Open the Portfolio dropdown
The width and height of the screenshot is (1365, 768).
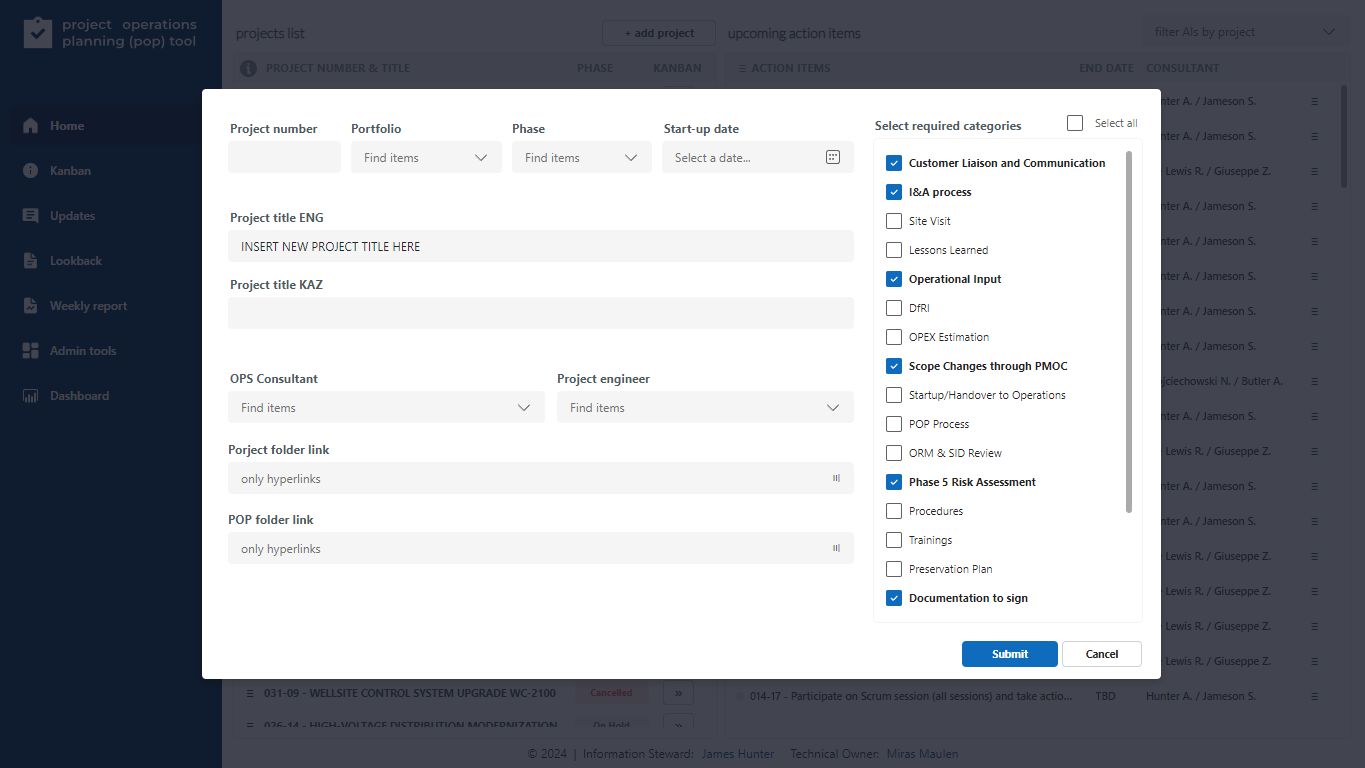coord(426,157)
